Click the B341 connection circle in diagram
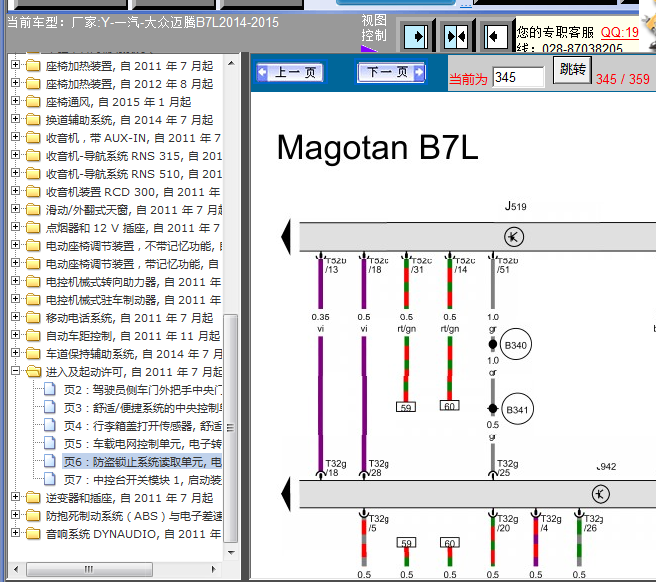This screenshot has height=582, width=656. (517, 409)
